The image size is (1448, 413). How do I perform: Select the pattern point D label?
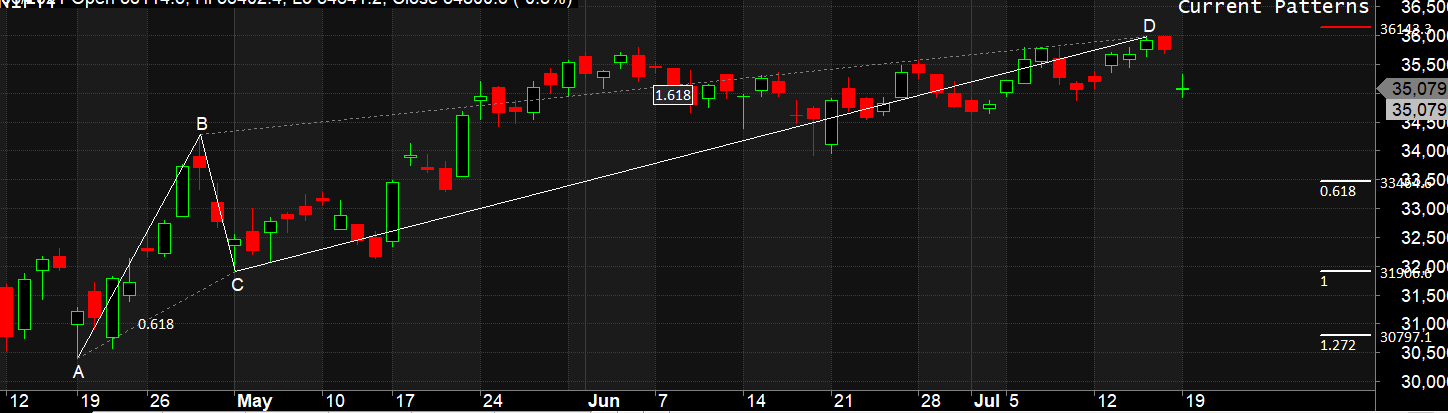tap(1149, 25)
